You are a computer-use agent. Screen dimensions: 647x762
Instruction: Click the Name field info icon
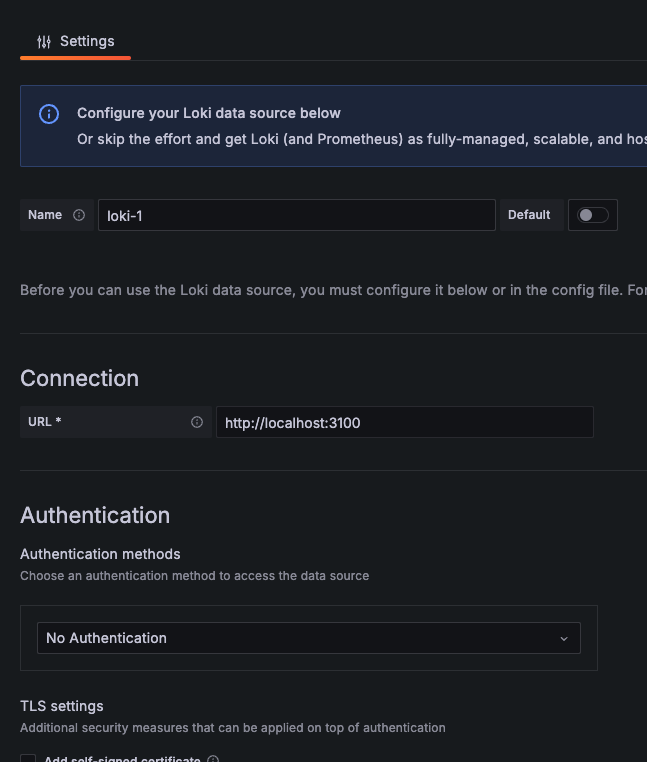[79, 215]
